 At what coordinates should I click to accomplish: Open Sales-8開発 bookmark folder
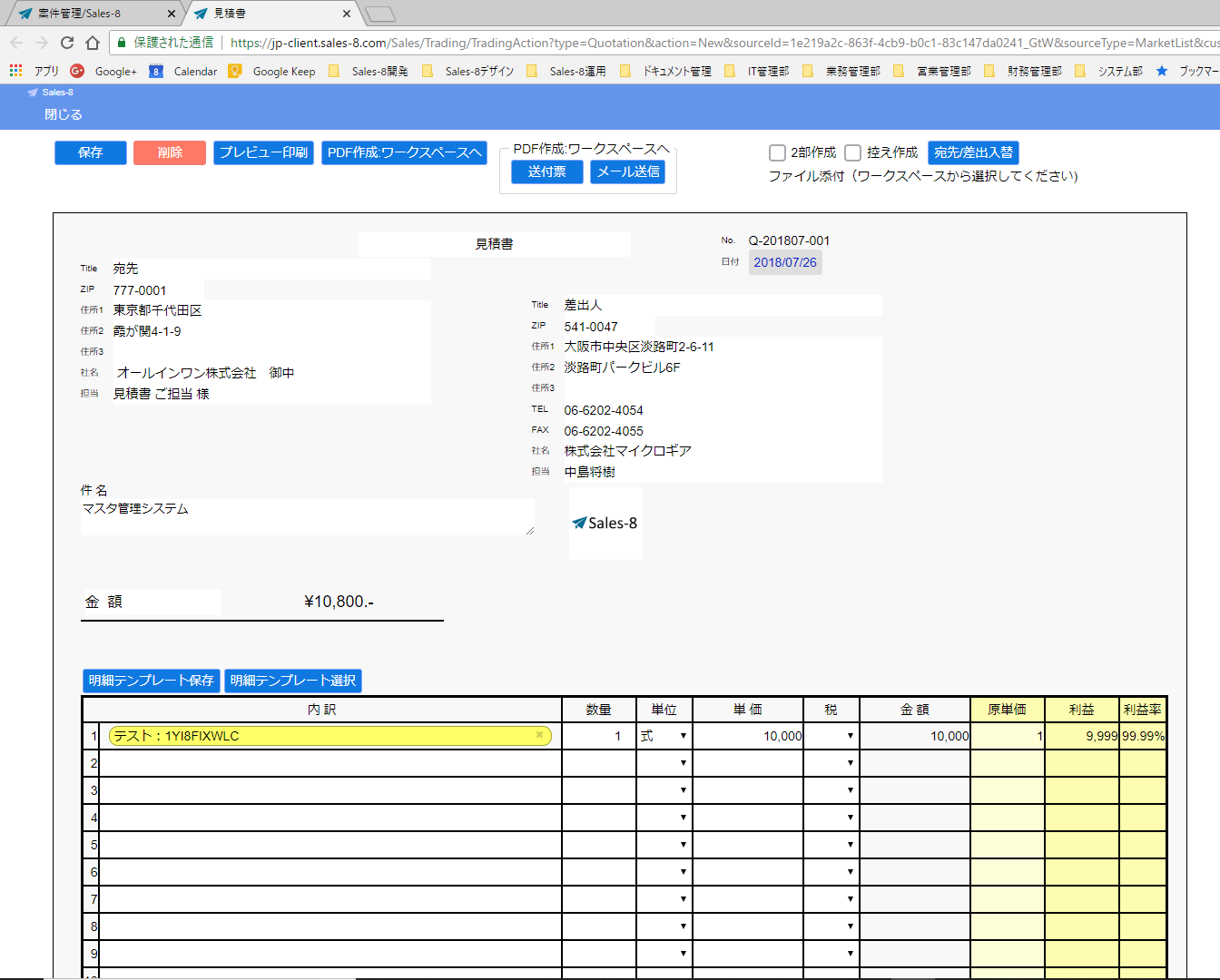click(x=369, y=71)
